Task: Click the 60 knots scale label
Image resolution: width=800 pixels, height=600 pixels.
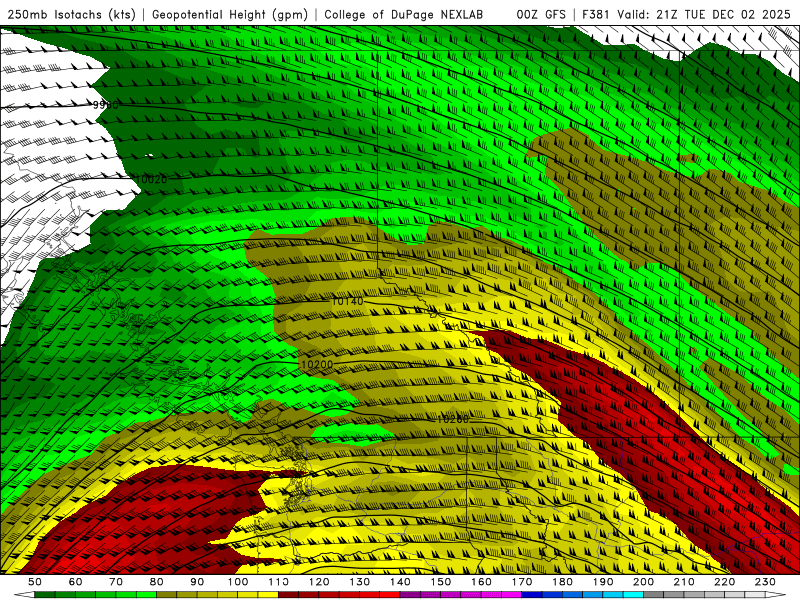Action: point(75,582)
